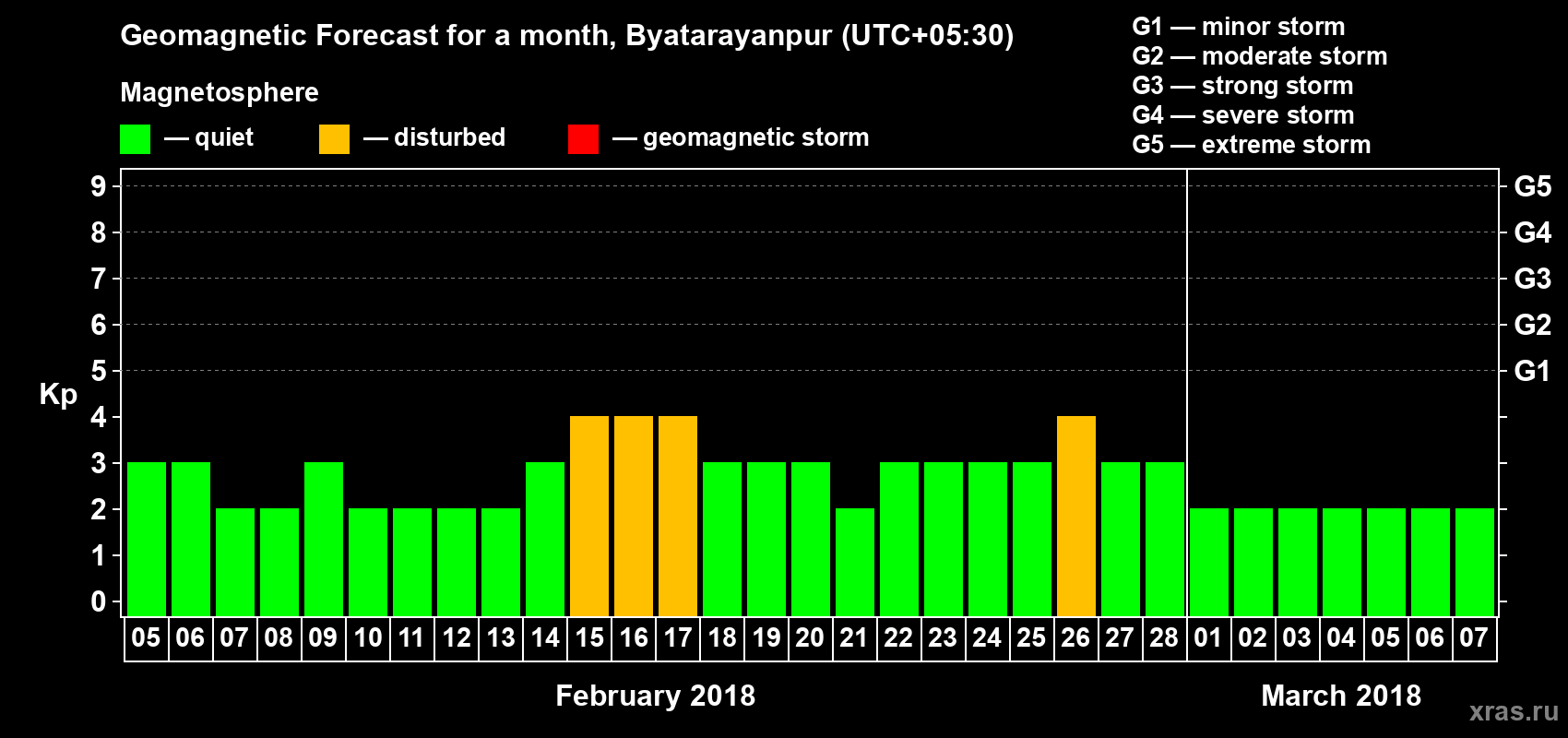This screenshot has width=1568, height=738.
Task: Click 'G3 — strong storm' legend line
Action: click(x=1242, y=86)
